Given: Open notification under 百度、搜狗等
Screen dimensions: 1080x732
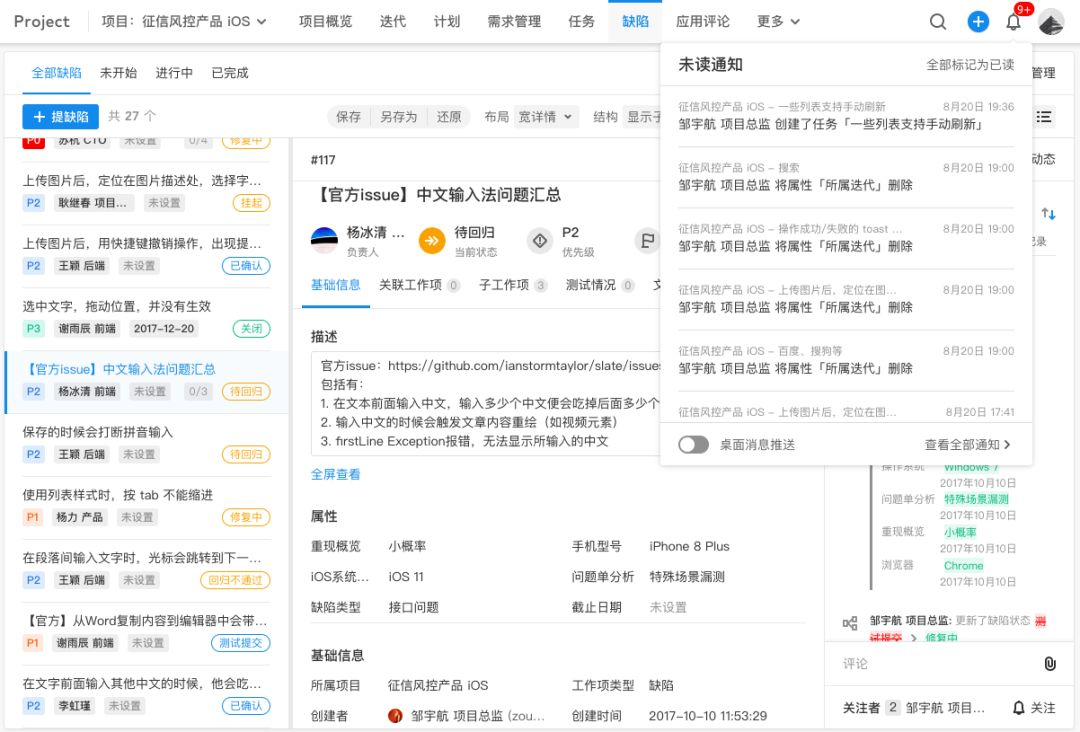Looking at the screenshot, I should coord(846,360).
